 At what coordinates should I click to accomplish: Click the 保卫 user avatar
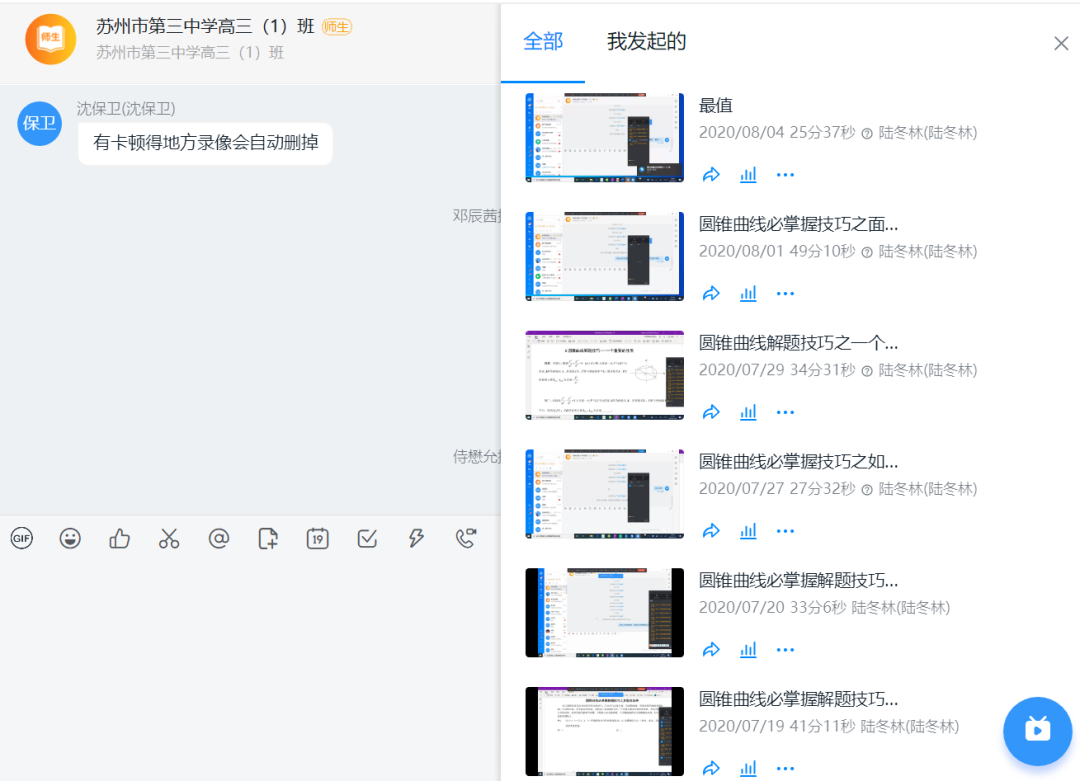click(39, 123)
